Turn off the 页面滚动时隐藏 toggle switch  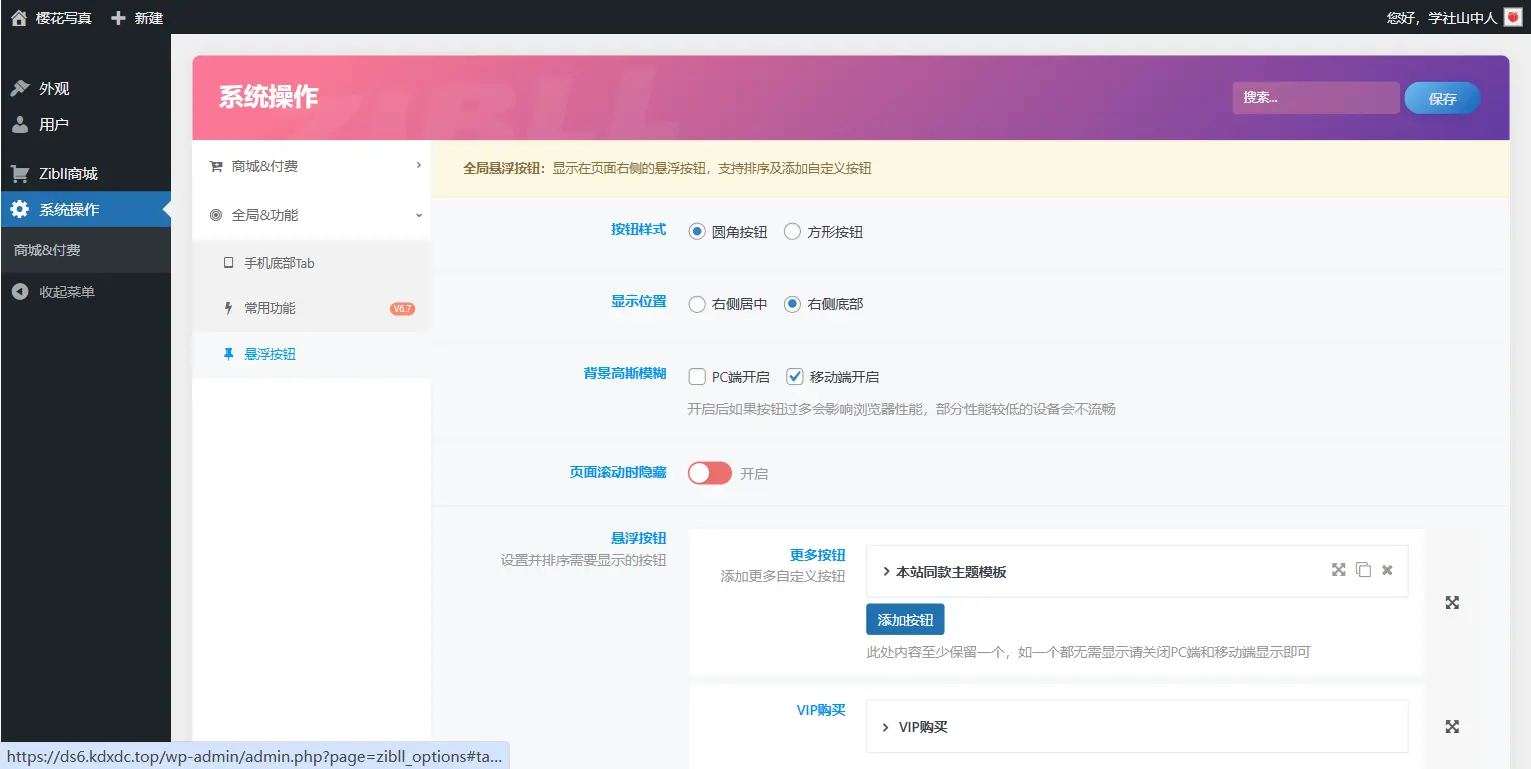coord(709,472)
